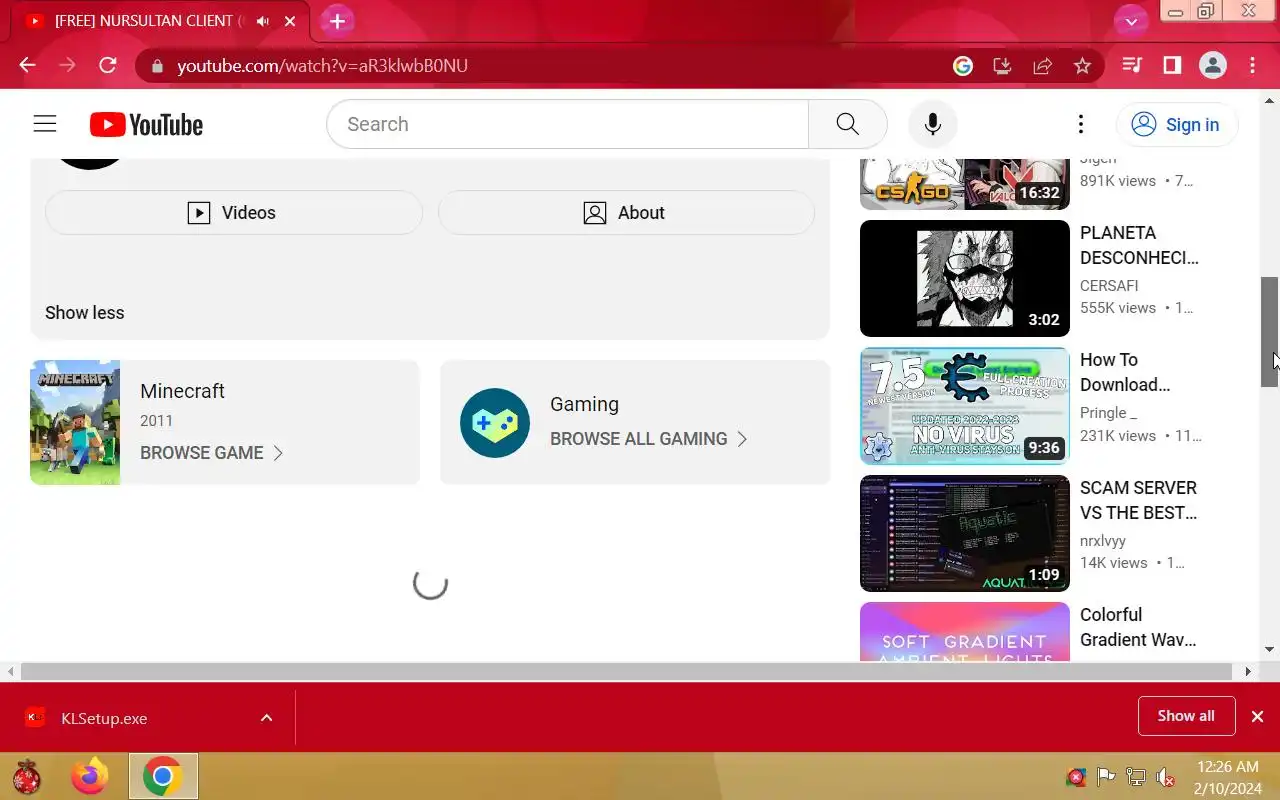Viewport: 1280px width, 800px height.
Task: Toggle Chrome side panel
Action: pos(1172,65)
